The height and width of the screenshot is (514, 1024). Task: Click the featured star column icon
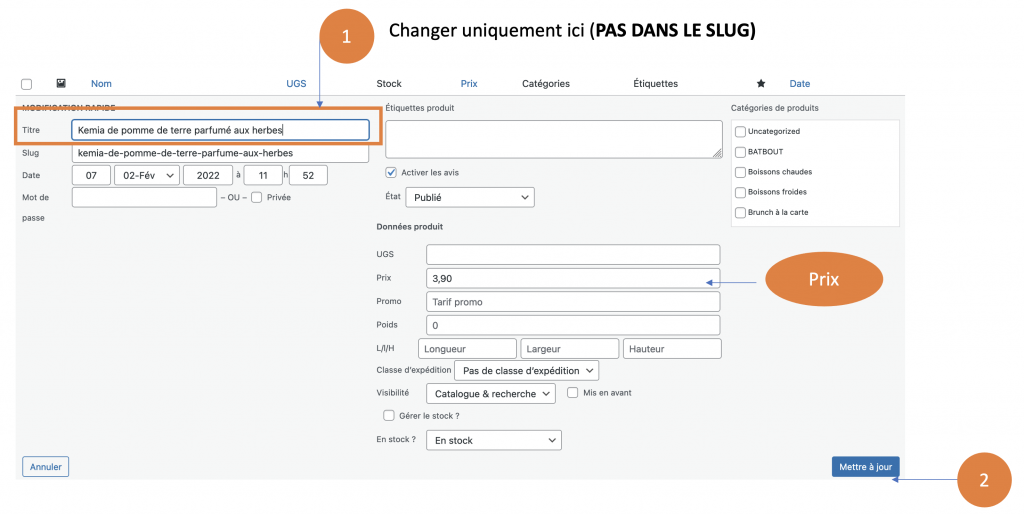click(761, 84)
